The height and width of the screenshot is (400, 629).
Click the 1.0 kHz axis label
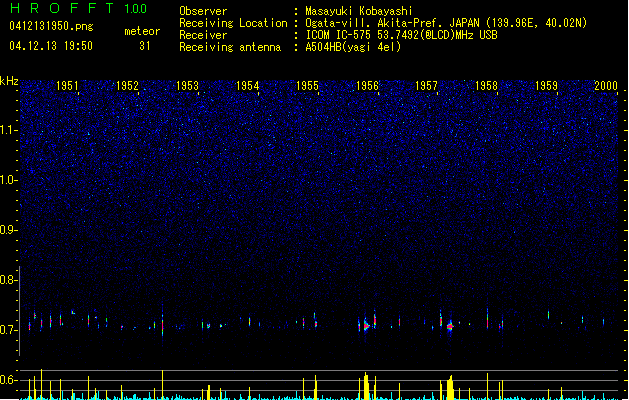8,181
